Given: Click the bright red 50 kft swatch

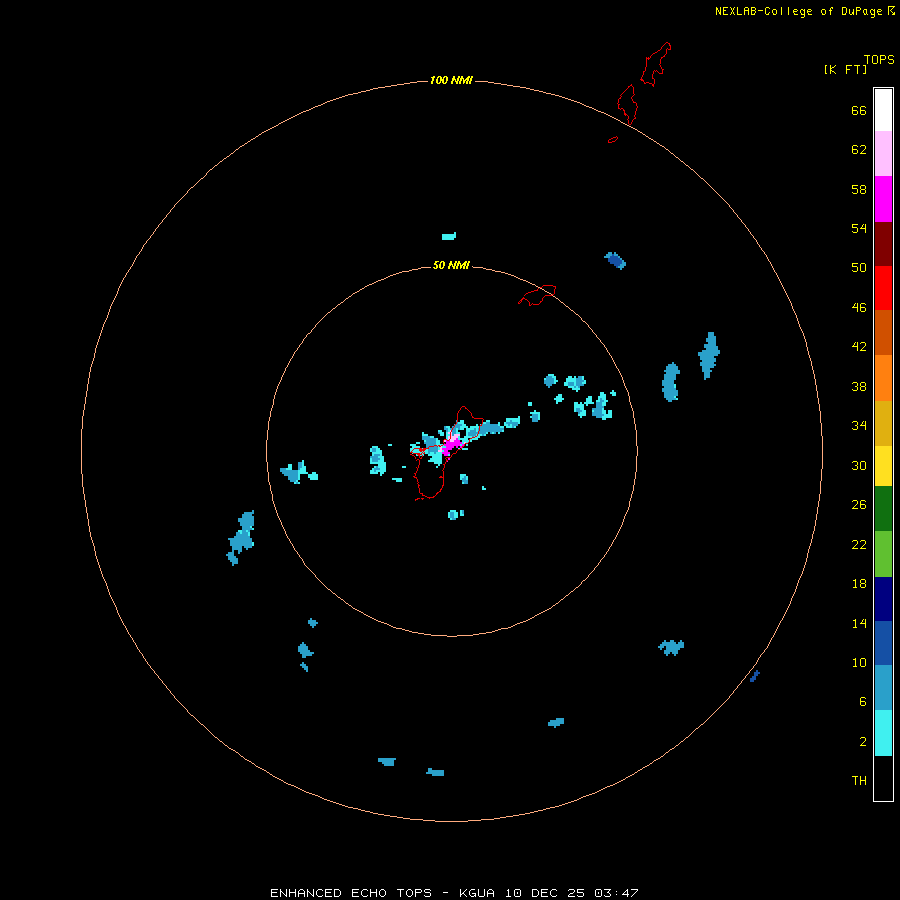Looking at the screenshot, I should coord(883,288).
